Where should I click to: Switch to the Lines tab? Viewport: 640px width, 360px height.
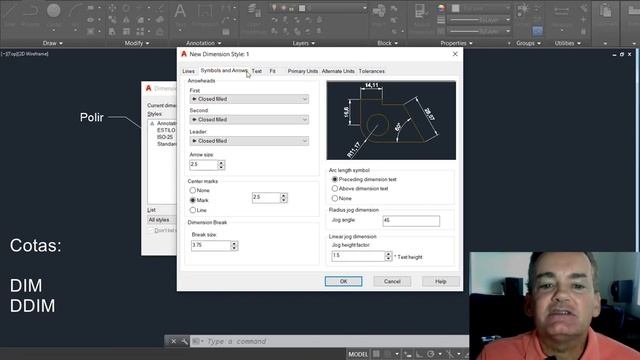pos(189,71)
